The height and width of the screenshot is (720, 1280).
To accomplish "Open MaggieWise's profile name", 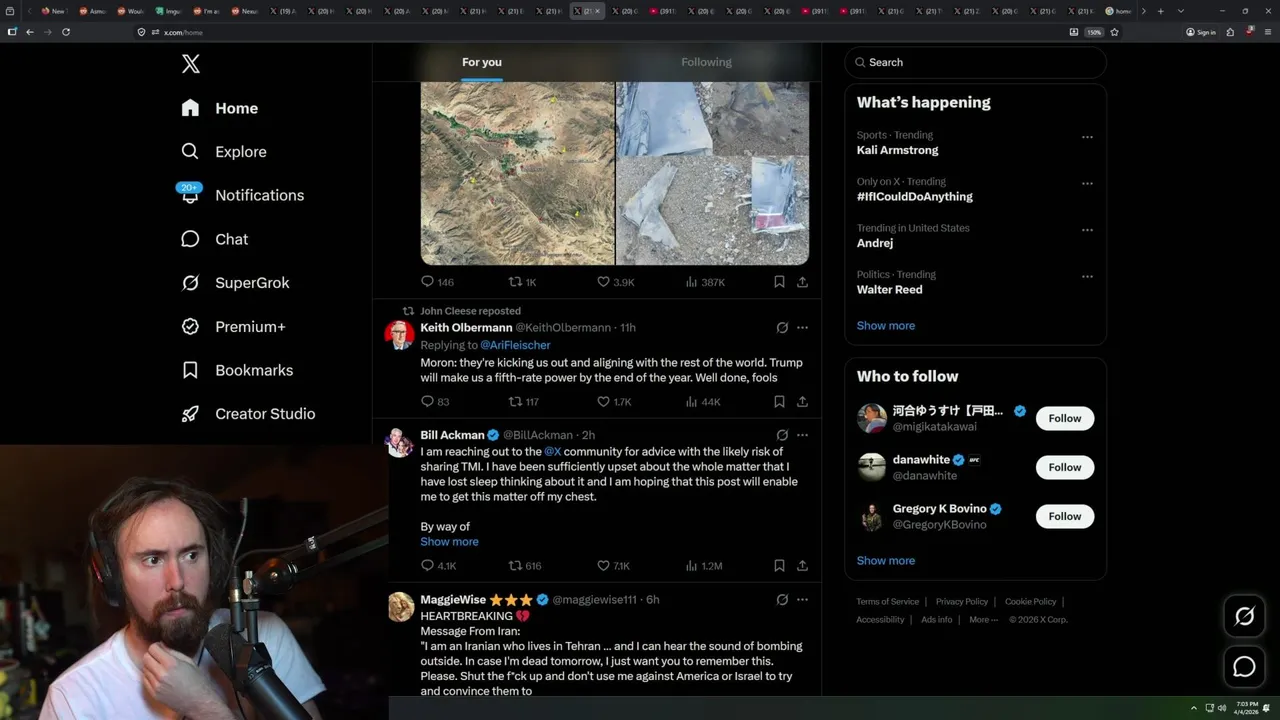I will point(453,599).
